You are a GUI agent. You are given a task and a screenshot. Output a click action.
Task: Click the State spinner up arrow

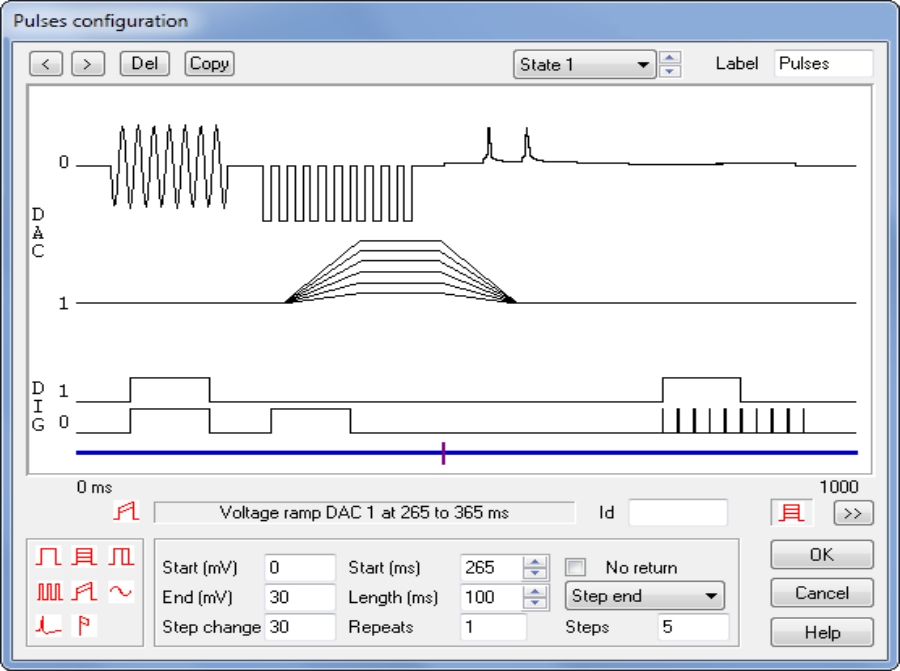click(671, 58)
